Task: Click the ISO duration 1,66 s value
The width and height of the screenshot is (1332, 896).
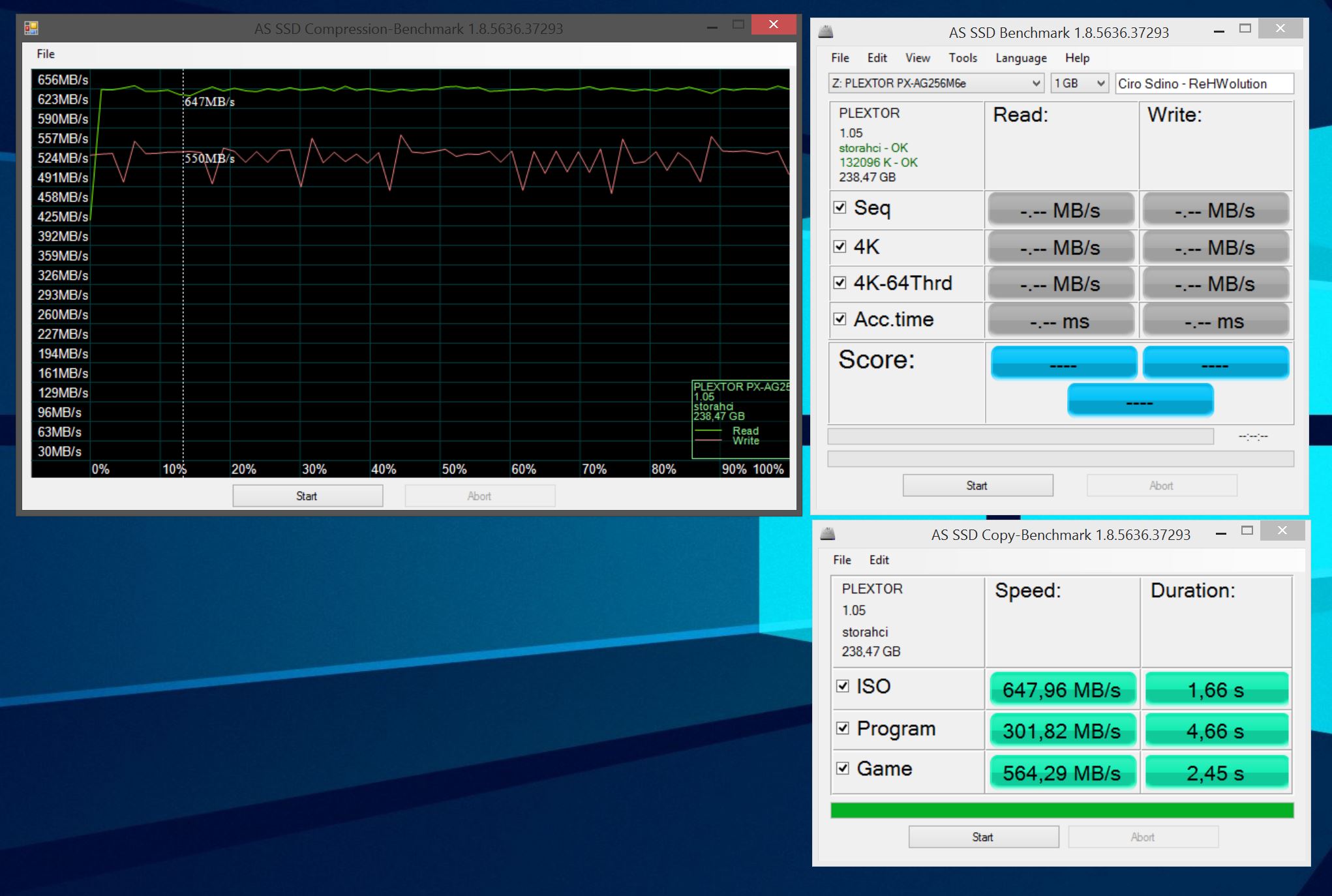Action: (x=1217, y=690)
